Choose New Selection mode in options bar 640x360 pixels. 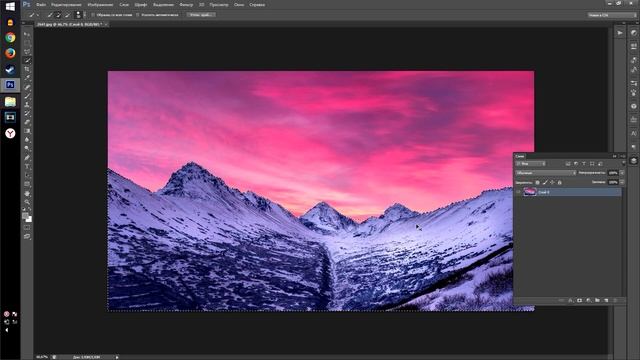(x=50, y=15)
